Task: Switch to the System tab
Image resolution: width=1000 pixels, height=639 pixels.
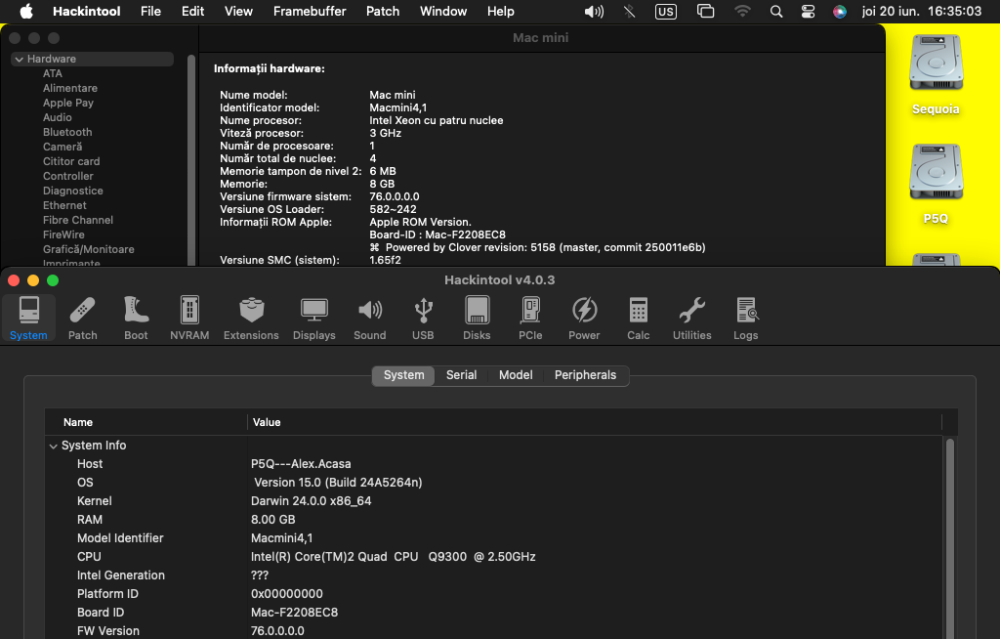Action: 404,375
